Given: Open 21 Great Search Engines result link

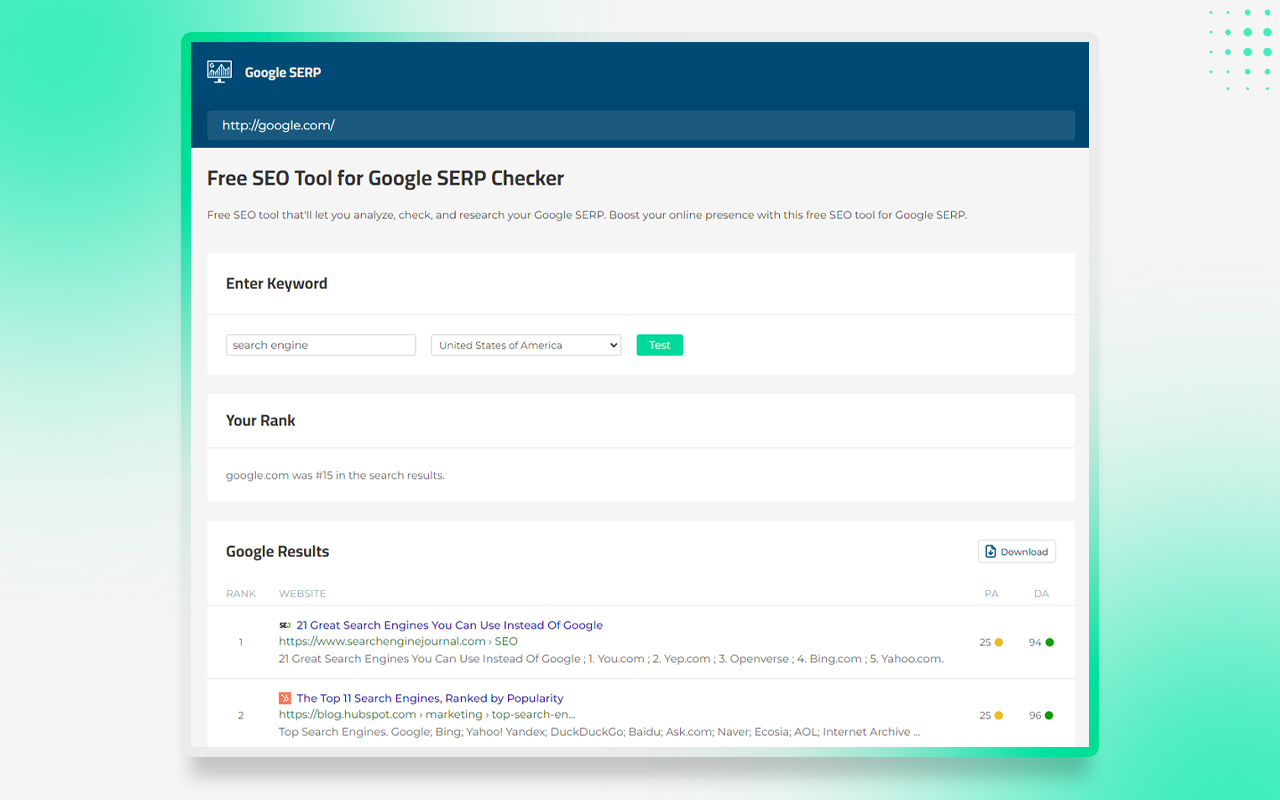Looking at the screenshot, I should click(x=450, y=625).
